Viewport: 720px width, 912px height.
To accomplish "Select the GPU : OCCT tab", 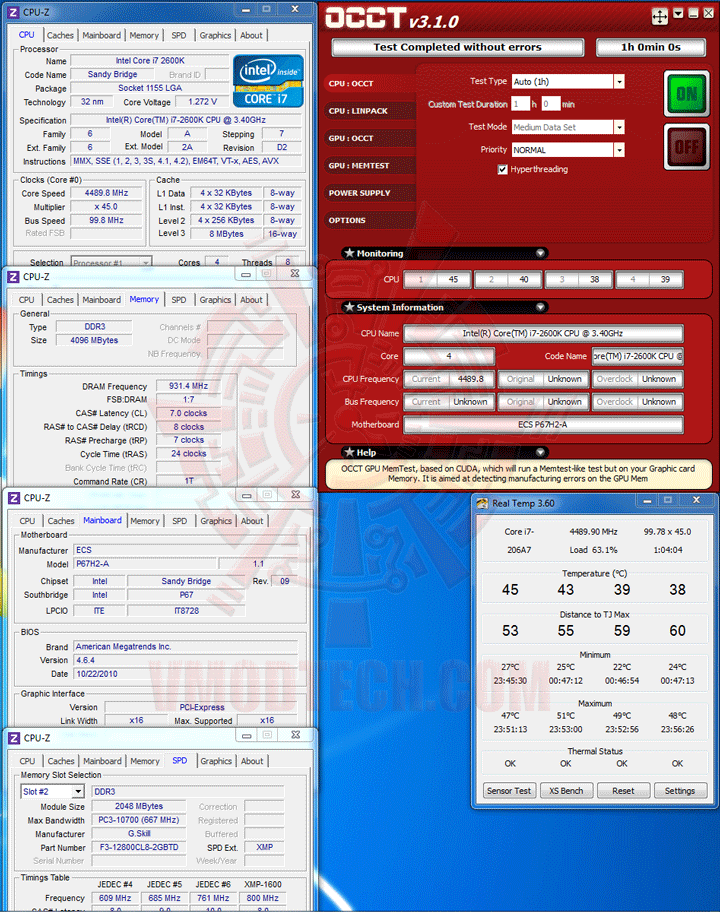I will coord(370,138).
